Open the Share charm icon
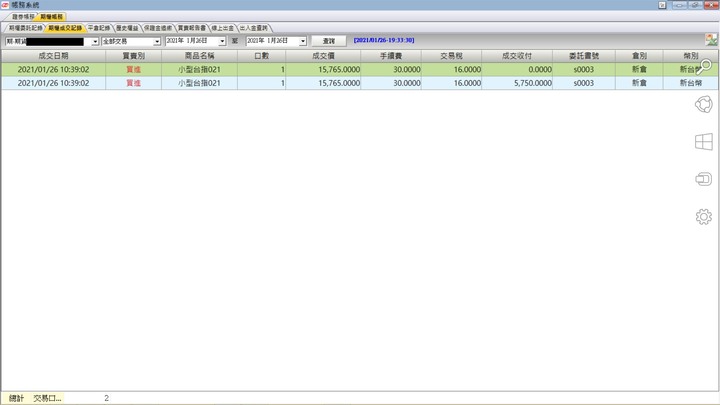Image resolution: width=720 pixels, height=405 pixels. click(x=703, y=104)
